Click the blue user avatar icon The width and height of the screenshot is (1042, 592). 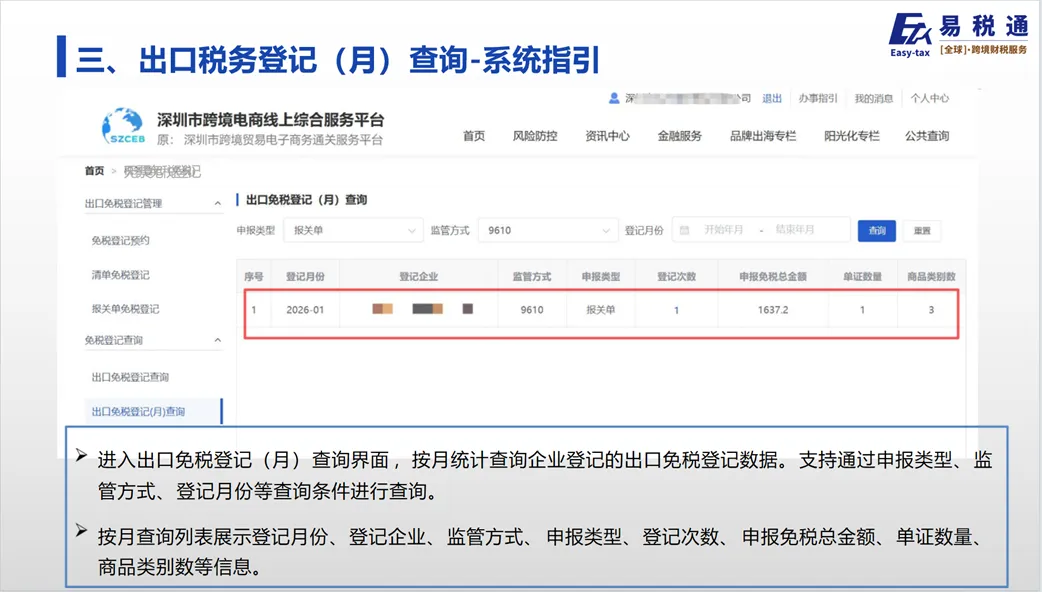611,98
